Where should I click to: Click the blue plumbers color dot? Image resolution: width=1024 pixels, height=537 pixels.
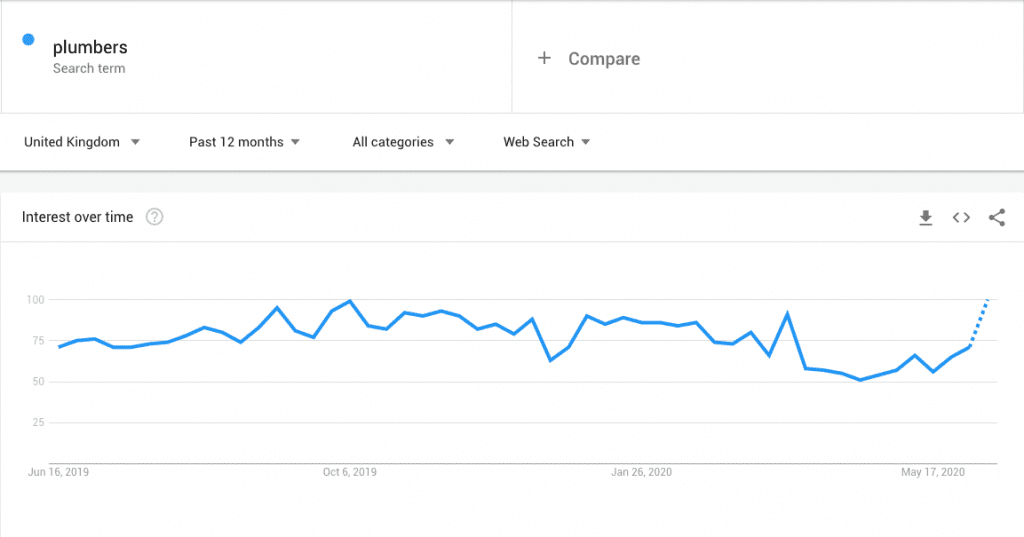pos(28,40)
